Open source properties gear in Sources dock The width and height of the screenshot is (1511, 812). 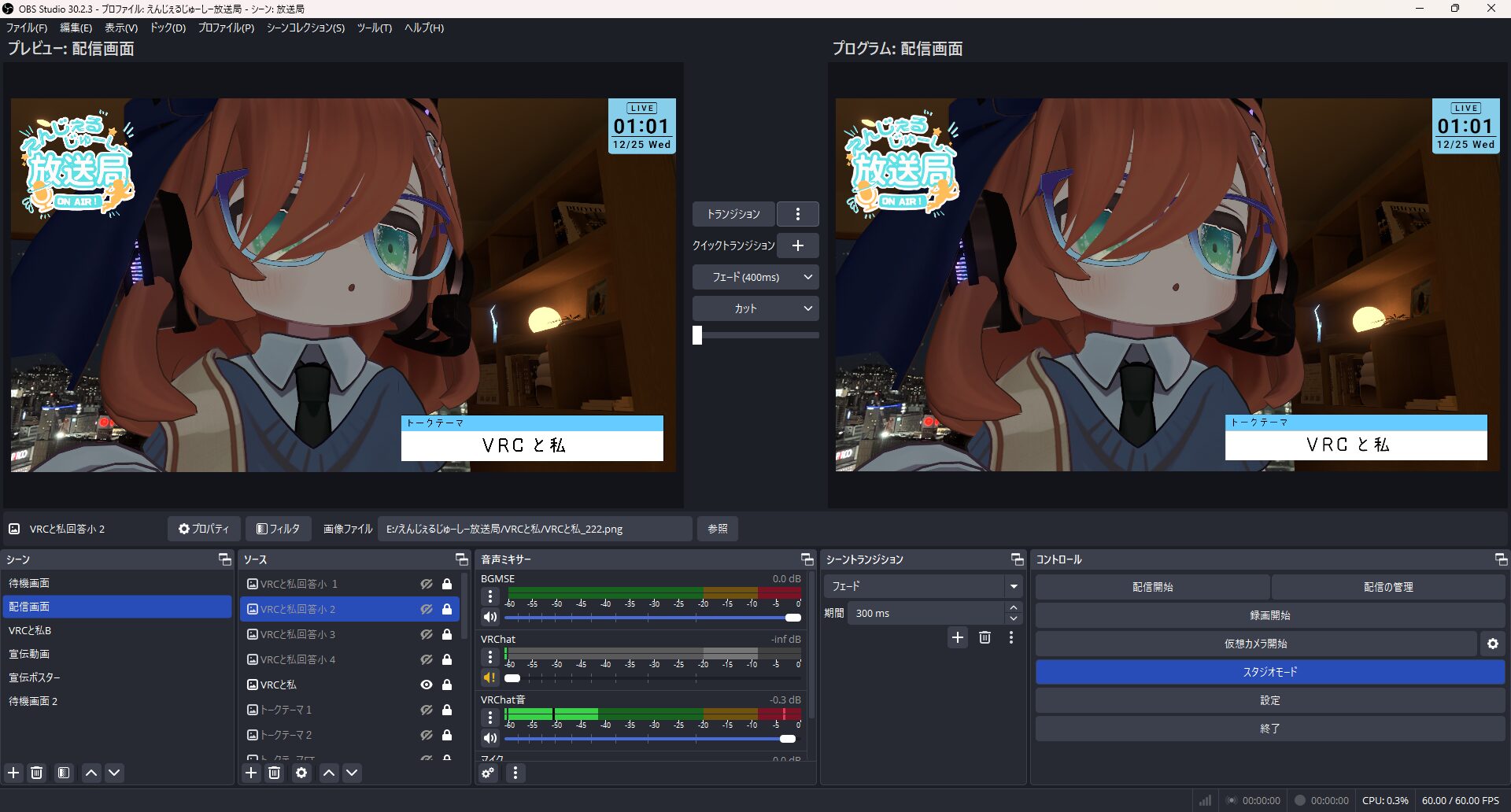click(301, 773)
